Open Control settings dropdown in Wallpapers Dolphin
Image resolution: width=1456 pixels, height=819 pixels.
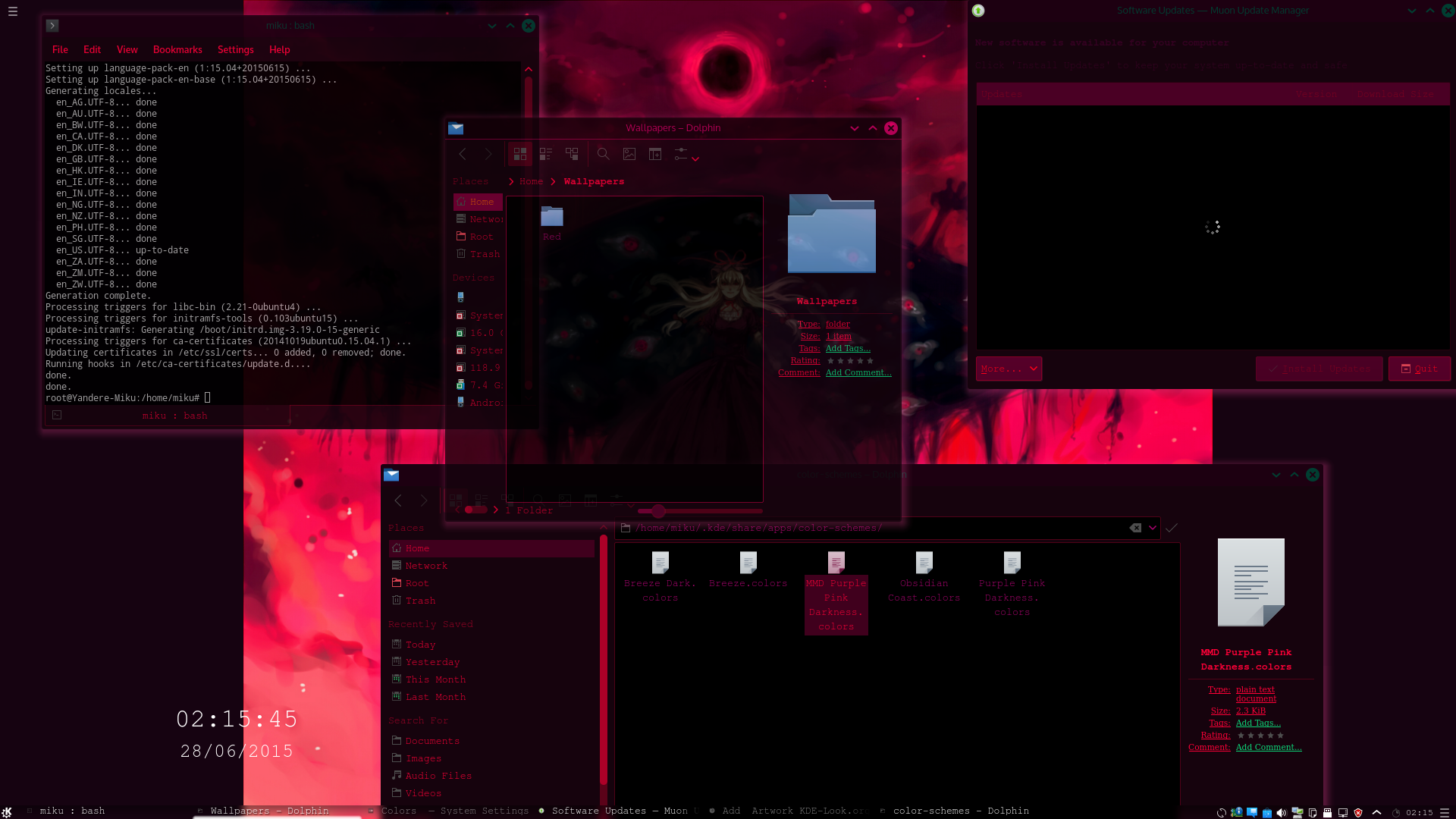tap(686, 154)
